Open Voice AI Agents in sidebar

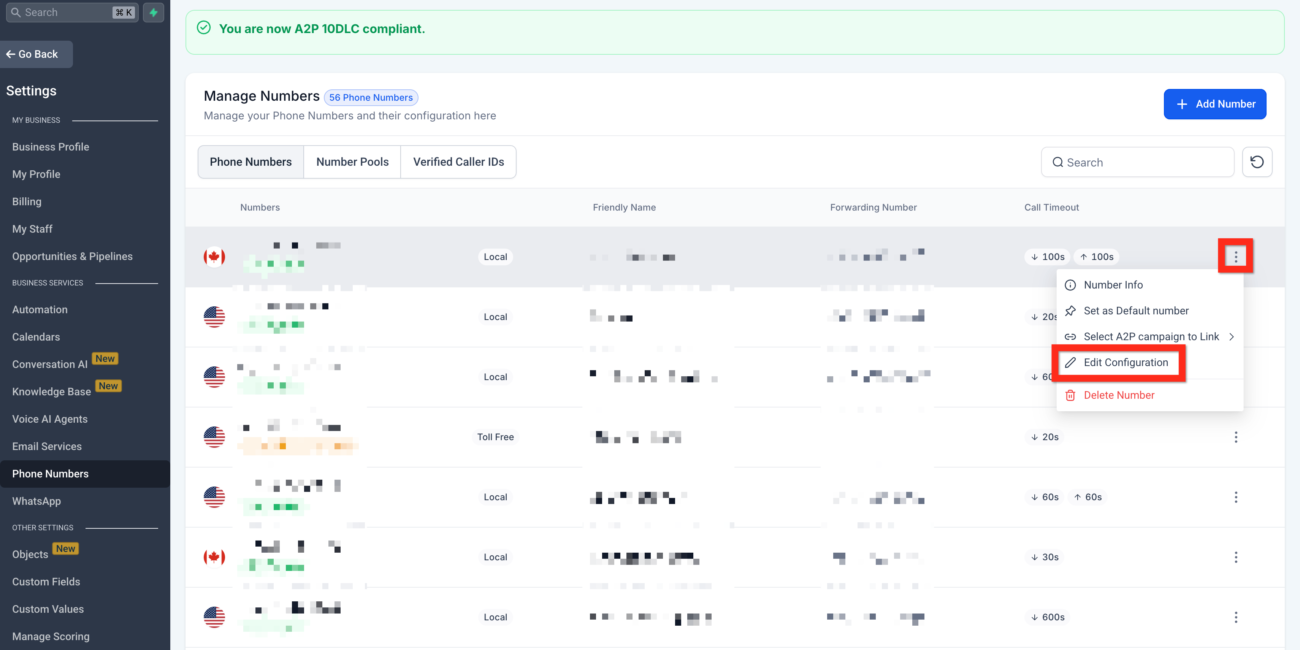tap(50, 419)
